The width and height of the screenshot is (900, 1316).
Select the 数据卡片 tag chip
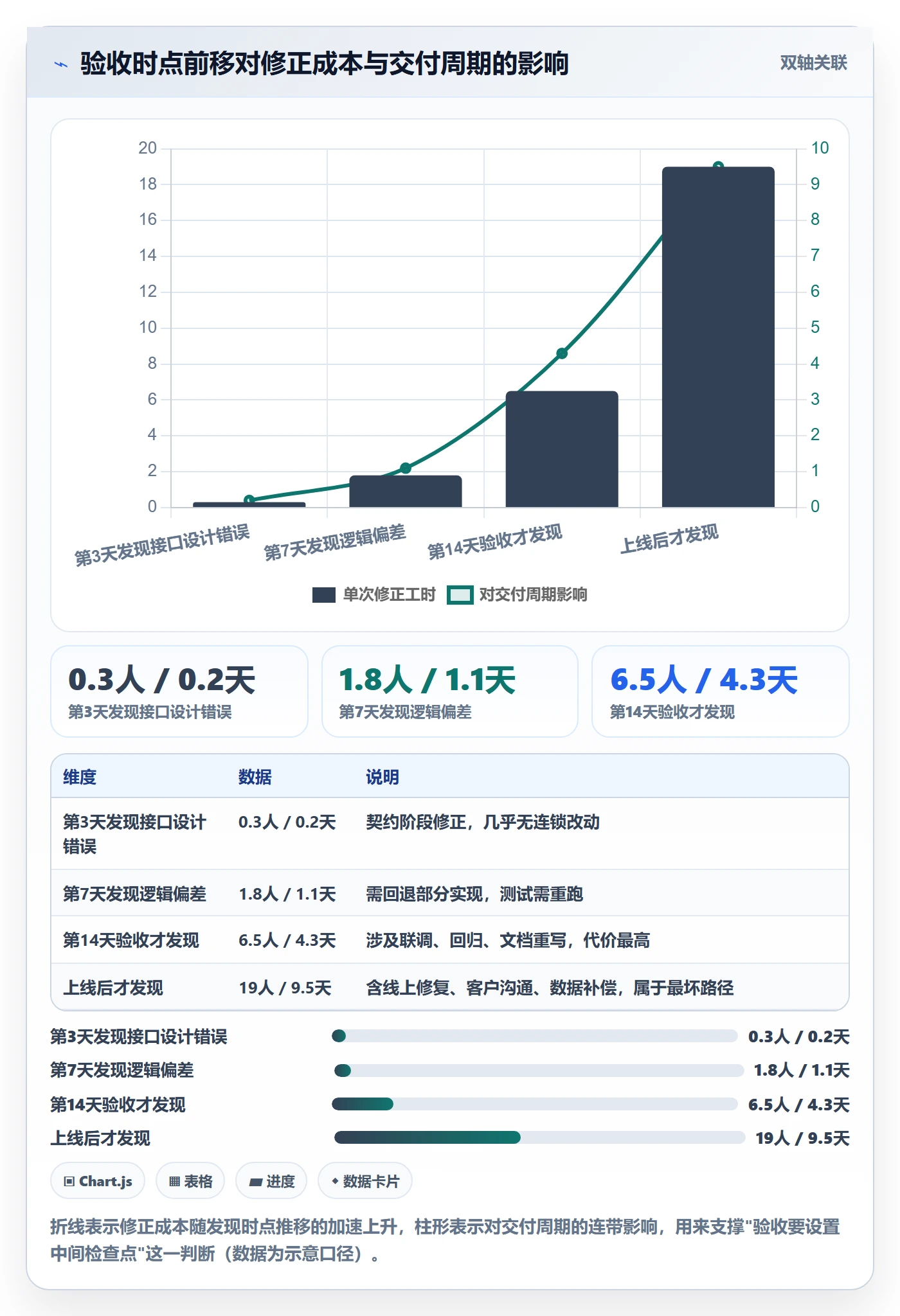365,1181
